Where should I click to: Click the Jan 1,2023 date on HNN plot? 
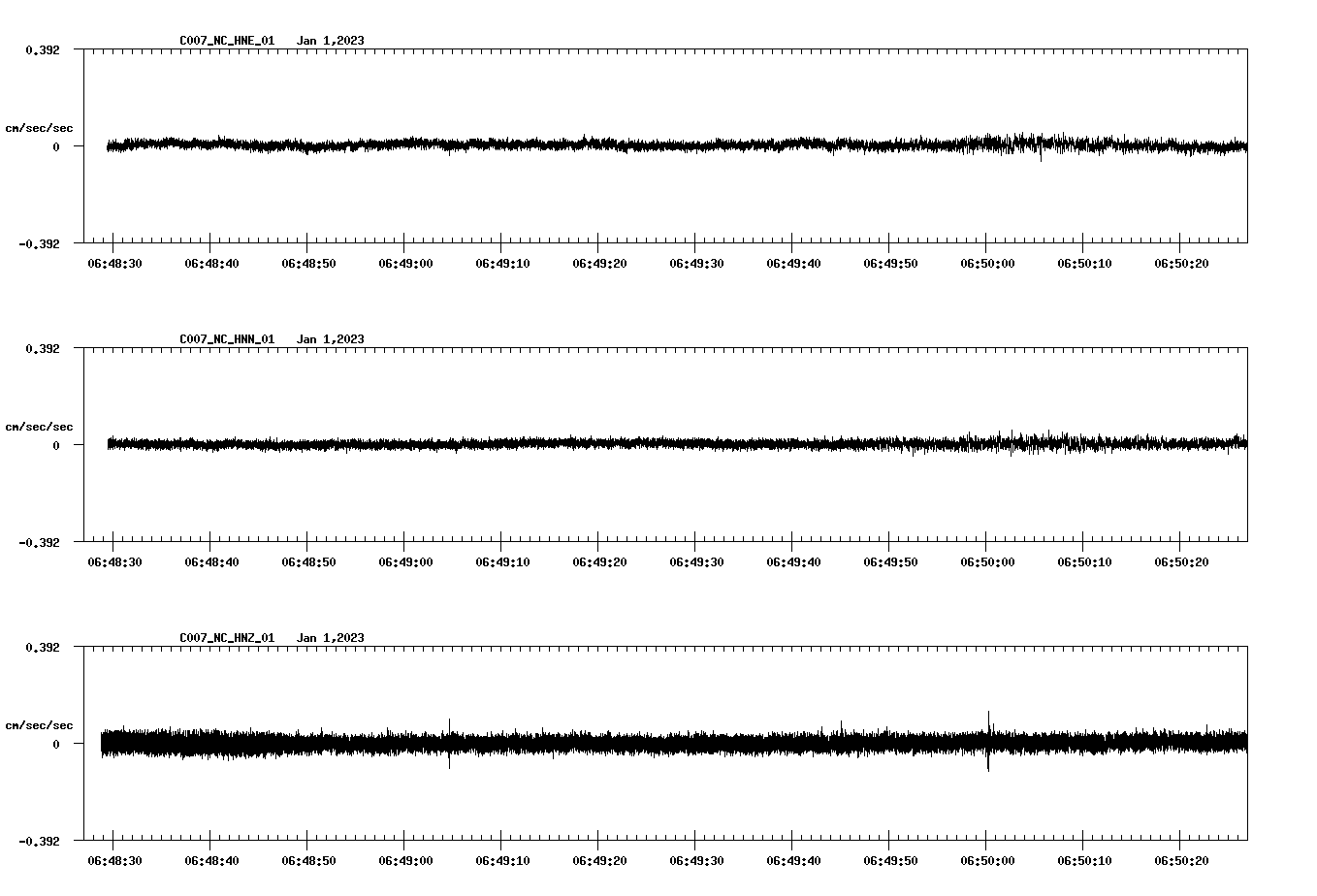tap(331, 339)
